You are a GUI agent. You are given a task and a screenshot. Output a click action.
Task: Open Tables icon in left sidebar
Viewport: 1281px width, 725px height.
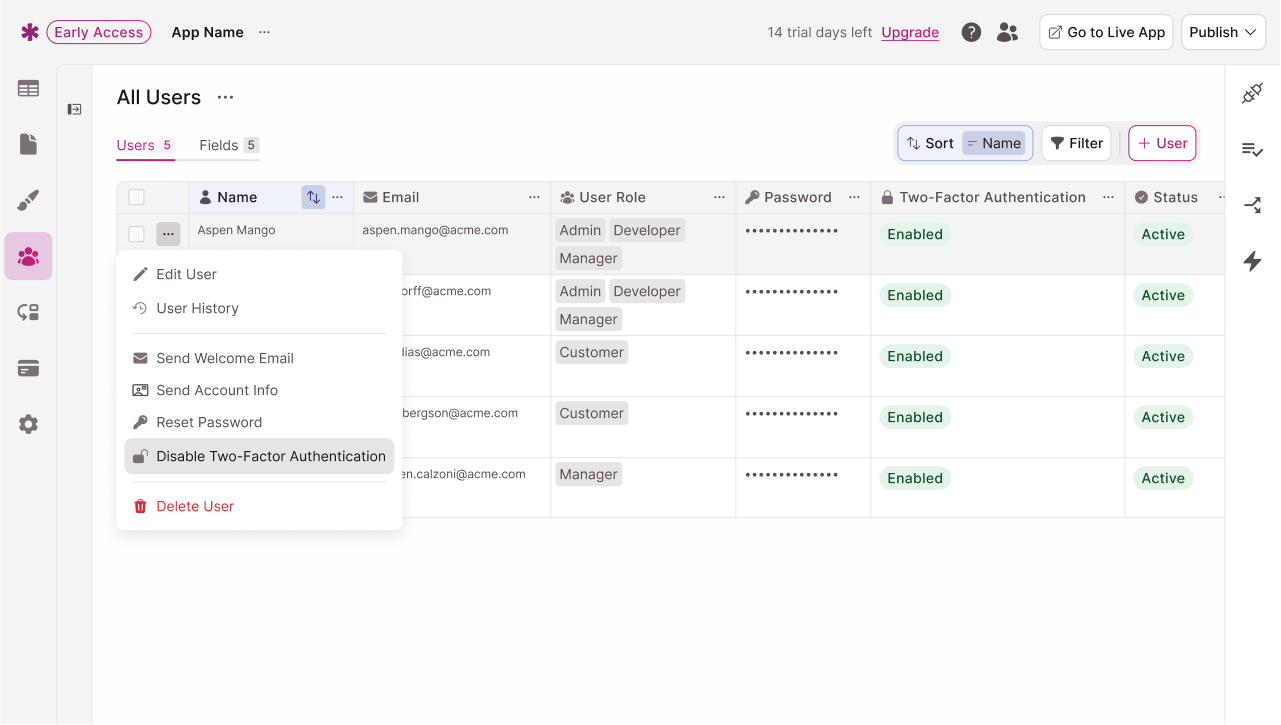28,88
